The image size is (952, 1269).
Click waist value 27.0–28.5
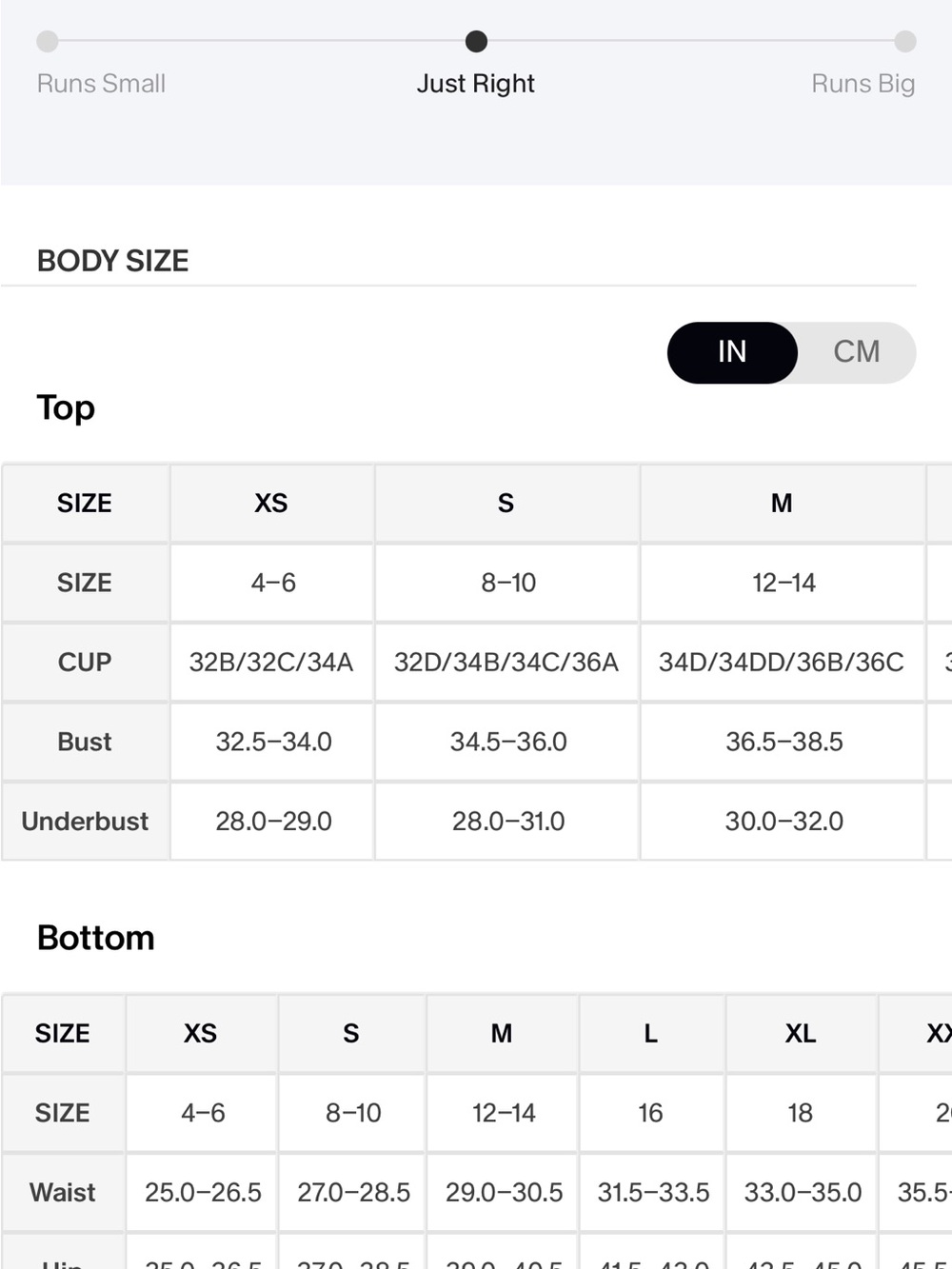353,1192
